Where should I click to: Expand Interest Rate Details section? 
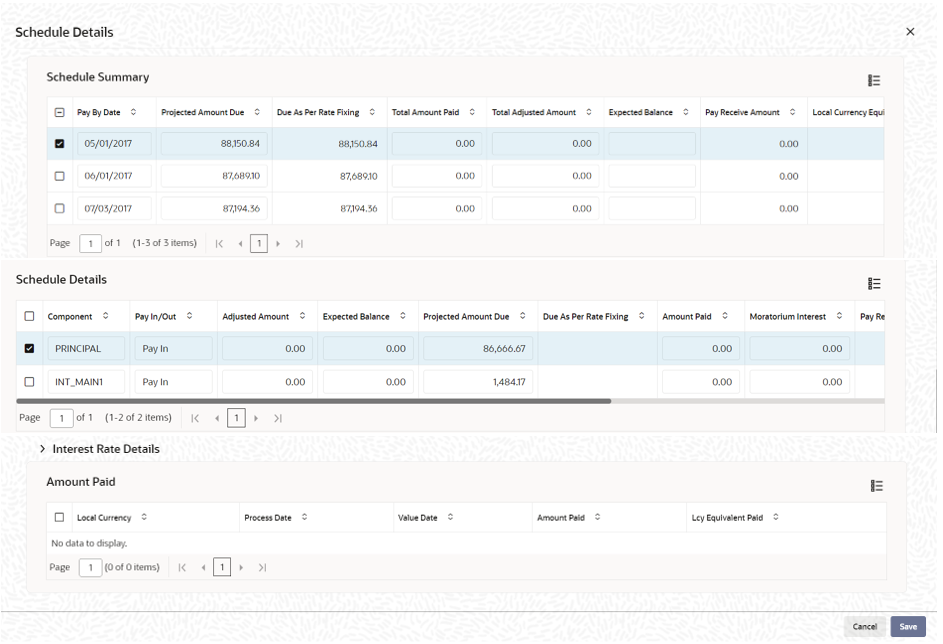[x=42, y=449]
